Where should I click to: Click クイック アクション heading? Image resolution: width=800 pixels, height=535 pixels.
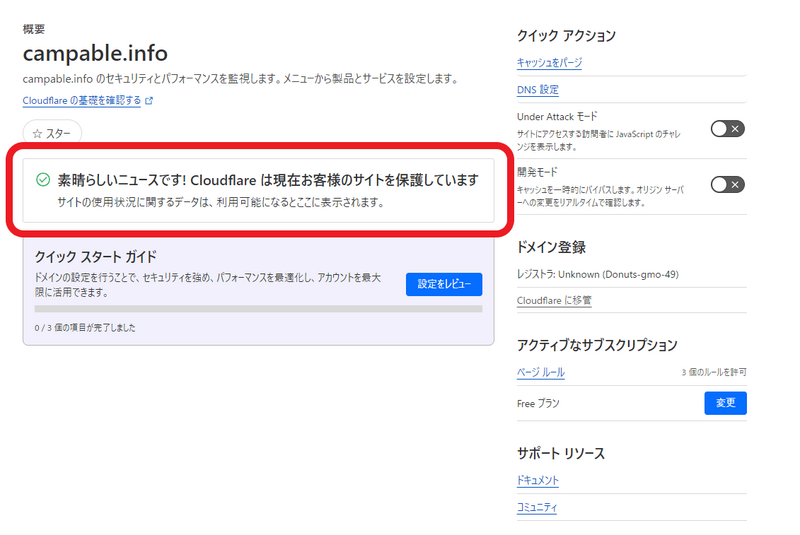[x=566, y=36]
